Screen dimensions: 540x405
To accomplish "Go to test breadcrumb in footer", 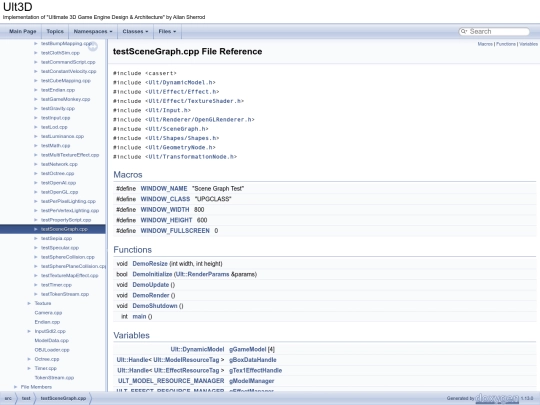I will (26, 398).
